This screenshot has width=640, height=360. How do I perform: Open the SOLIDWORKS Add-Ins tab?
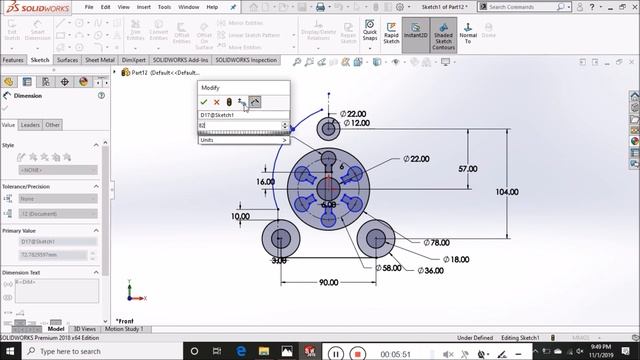(x=180, y=60)
